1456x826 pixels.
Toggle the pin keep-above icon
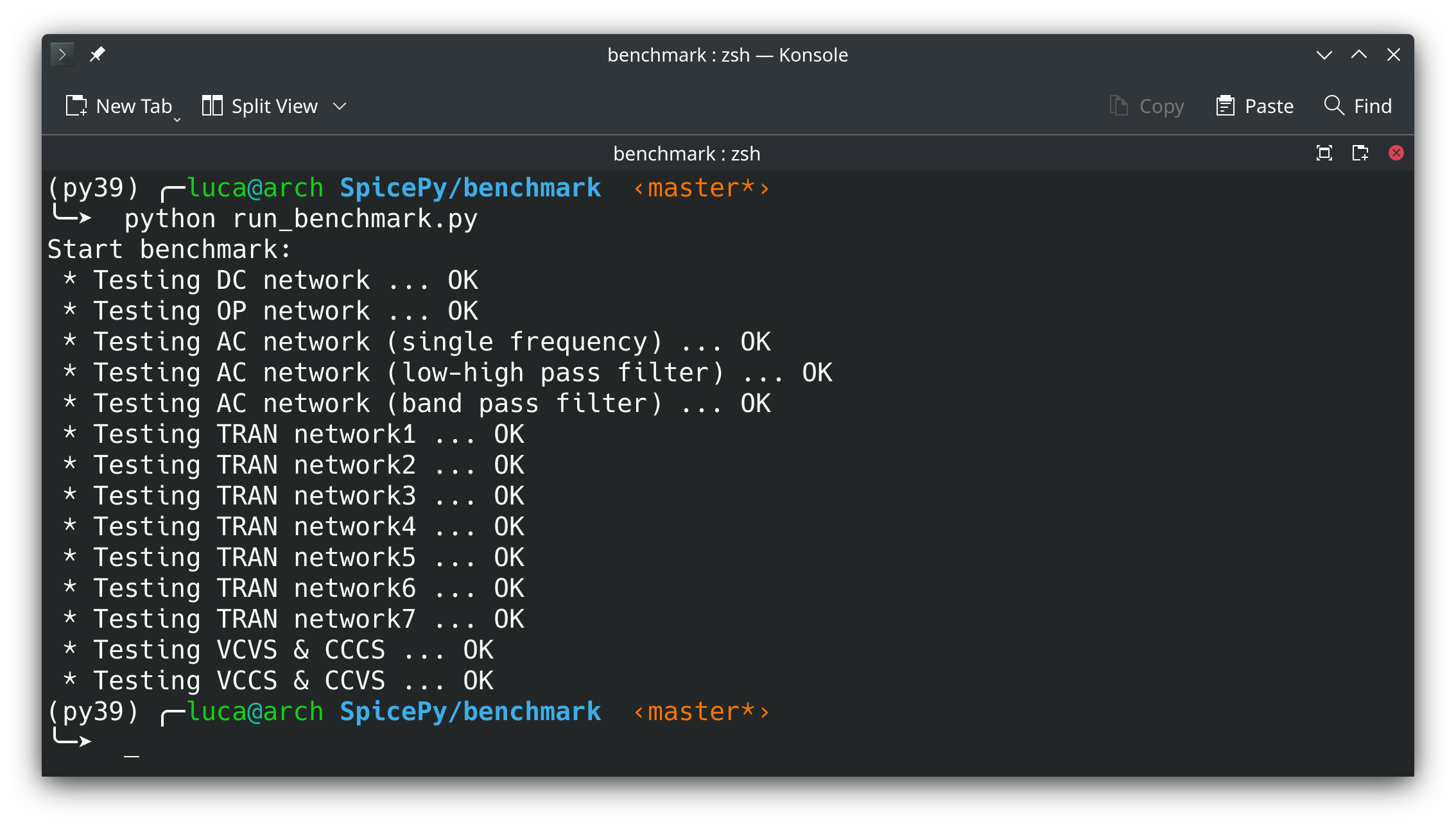tap(98, 55)
